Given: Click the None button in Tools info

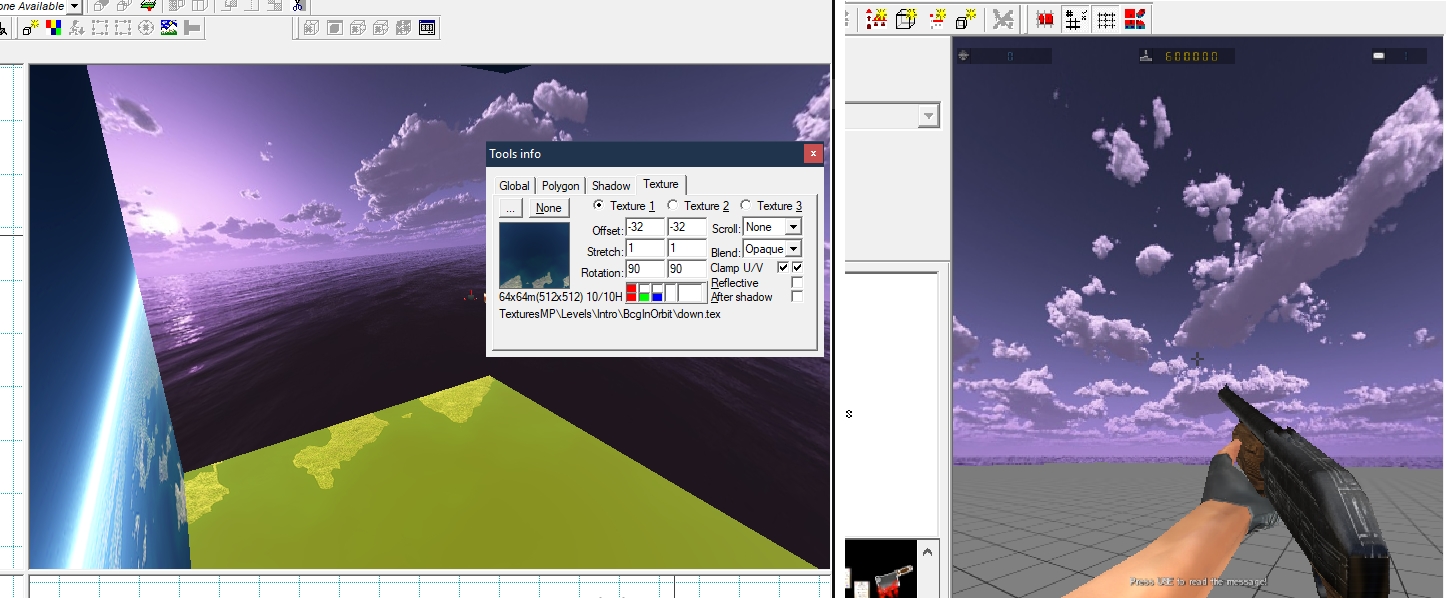Looking at the screenshot, I should 548,208.
